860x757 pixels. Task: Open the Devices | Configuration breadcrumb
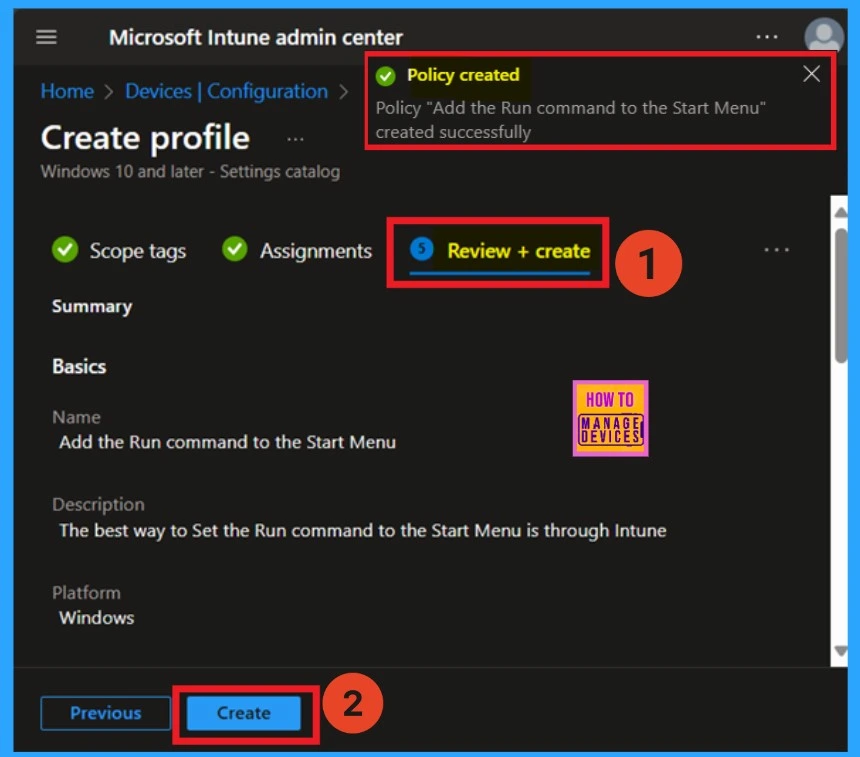click(x=226, y=91)
